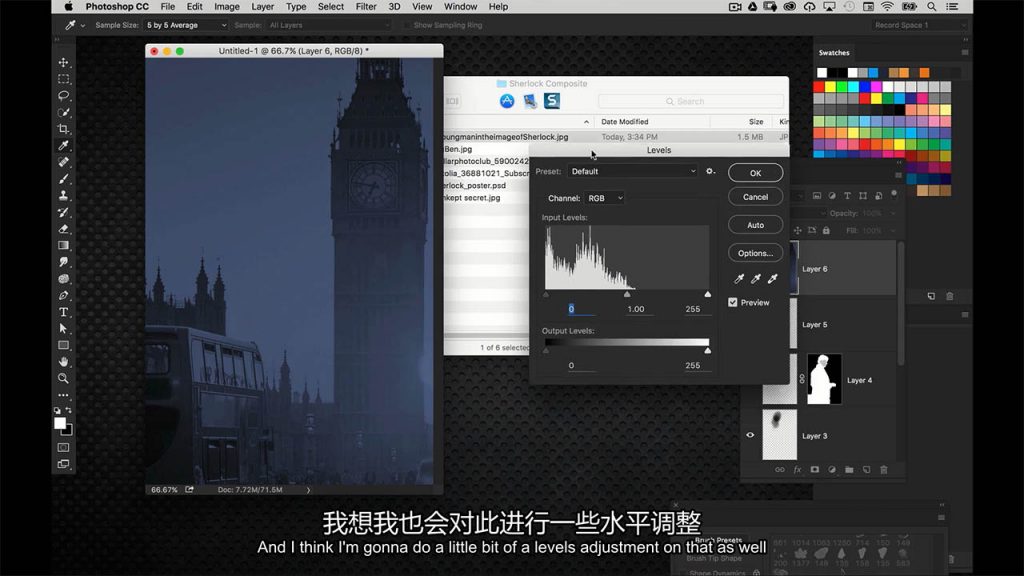Screen dimensions: 1024x576
Task: Open the Edit Toolbar three-dots icon
Action: click(x=63, y=395)
